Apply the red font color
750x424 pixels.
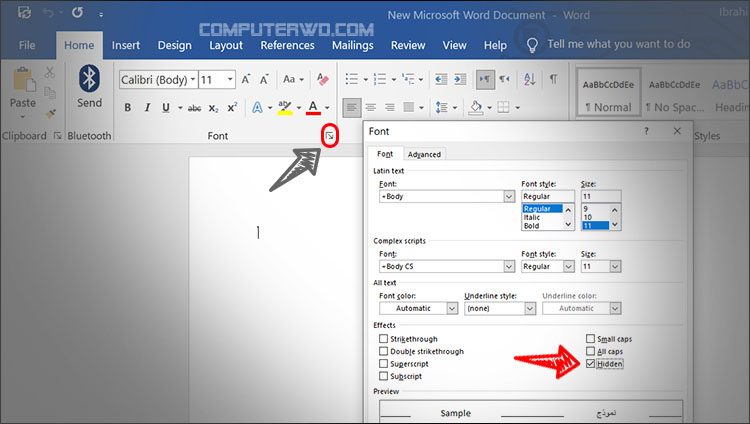click(313, 108)
